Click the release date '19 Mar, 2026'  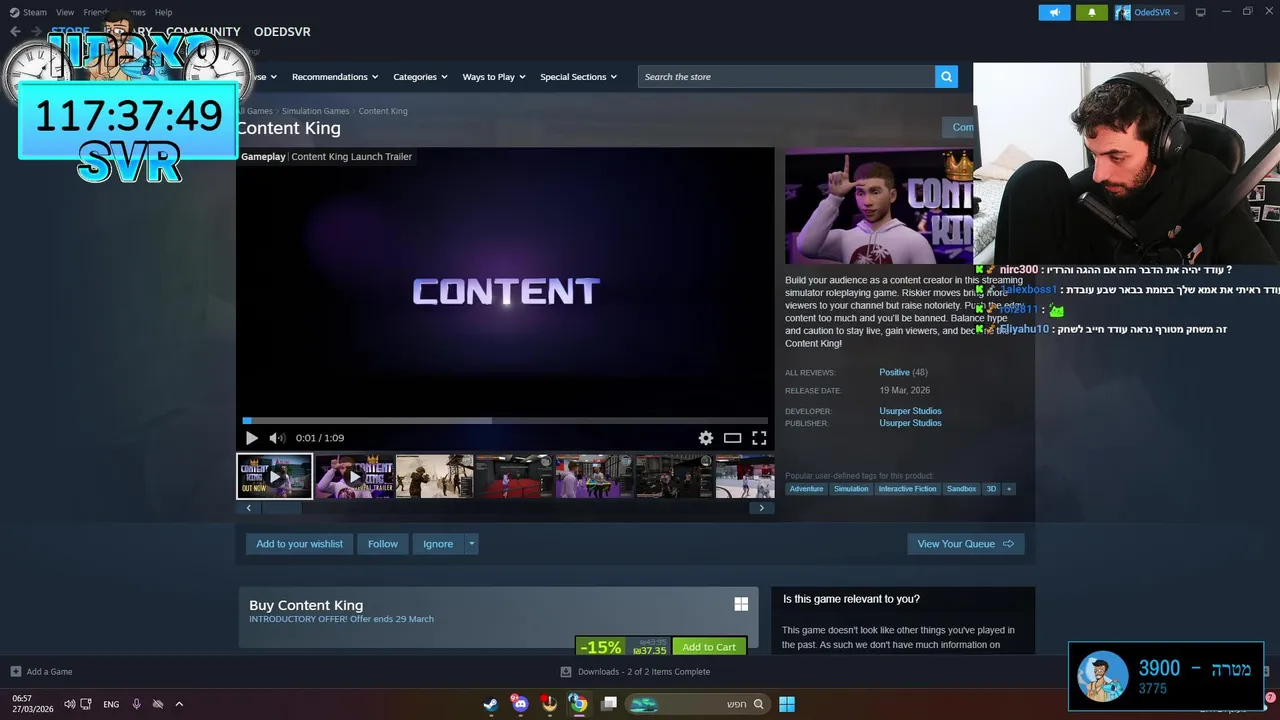[x=905, y=390]
